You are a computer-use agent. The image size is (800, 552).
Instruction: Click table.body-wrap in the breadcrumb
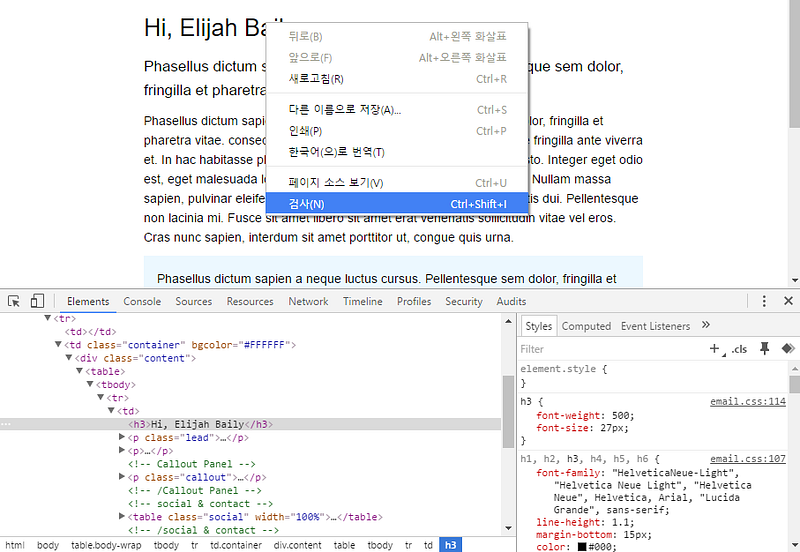tap(106, 545)
